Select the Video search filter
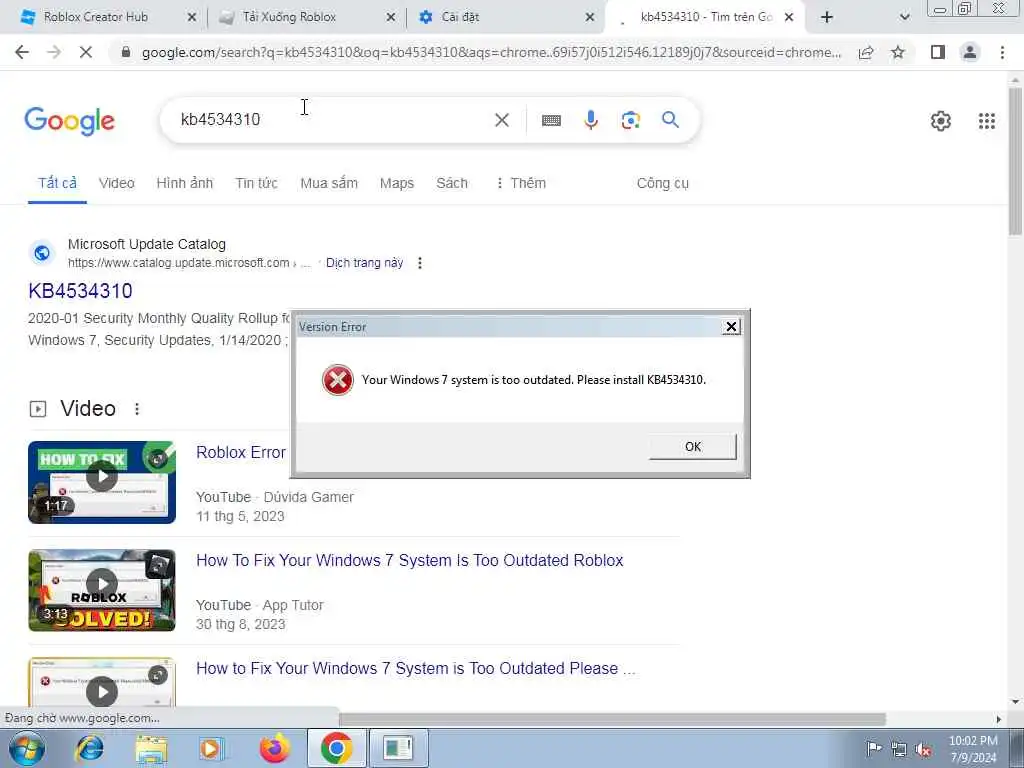1024x768 pixels. [x=116, y=184]
